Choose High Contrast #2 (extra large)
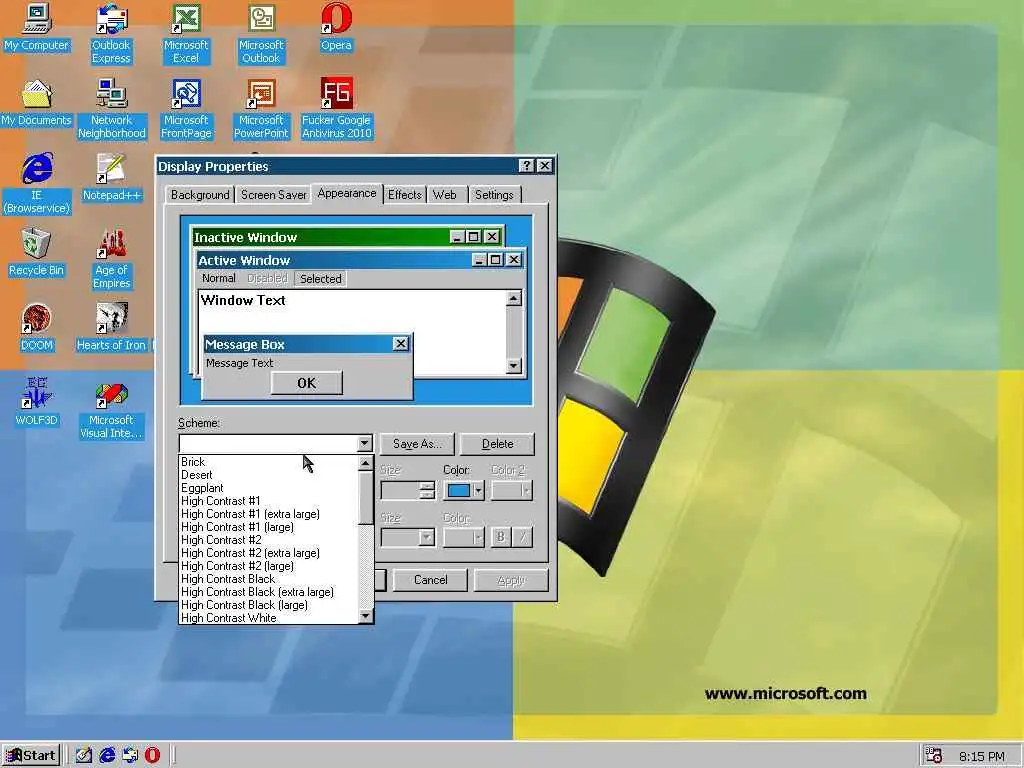Screen dimensions: 1024x768 (269, 553)
